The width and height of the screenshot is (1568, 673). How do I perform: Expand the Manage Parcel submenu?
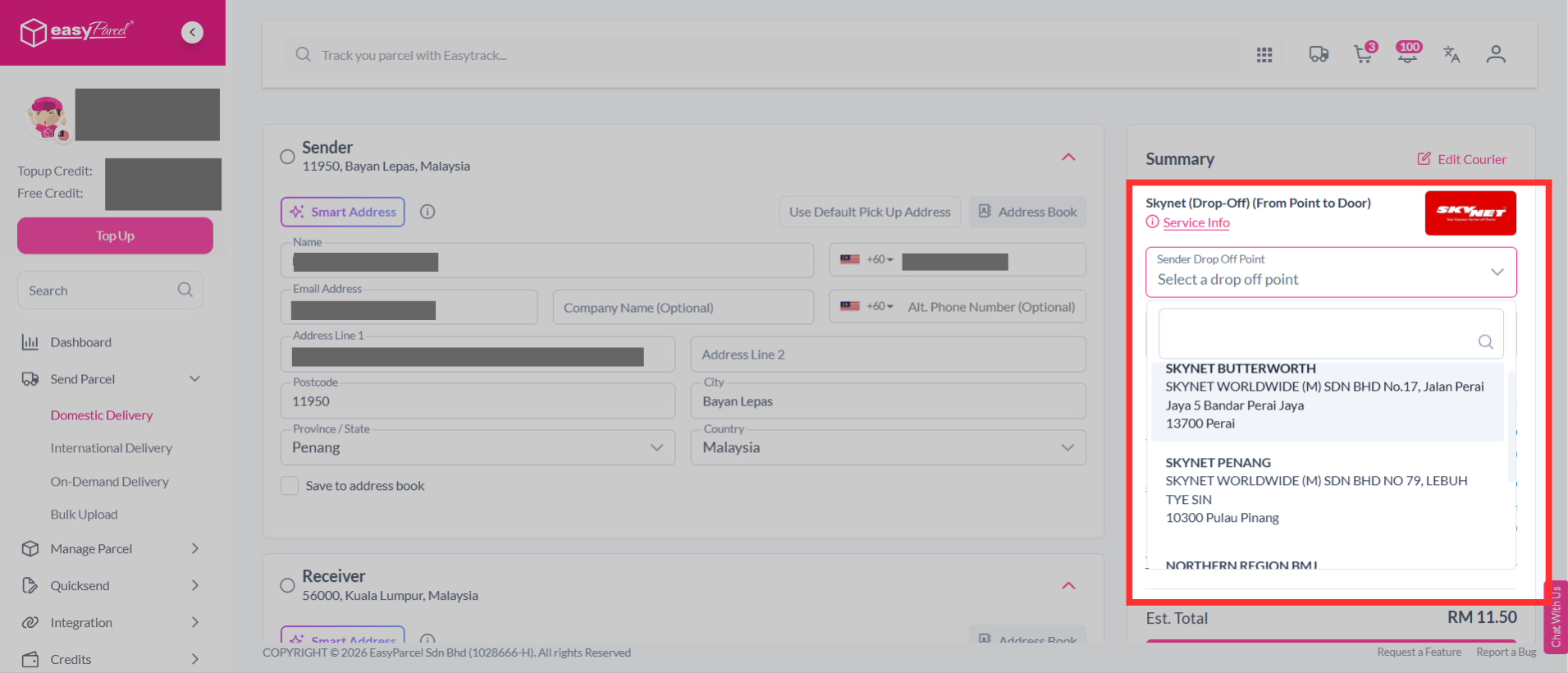point(195,548)
